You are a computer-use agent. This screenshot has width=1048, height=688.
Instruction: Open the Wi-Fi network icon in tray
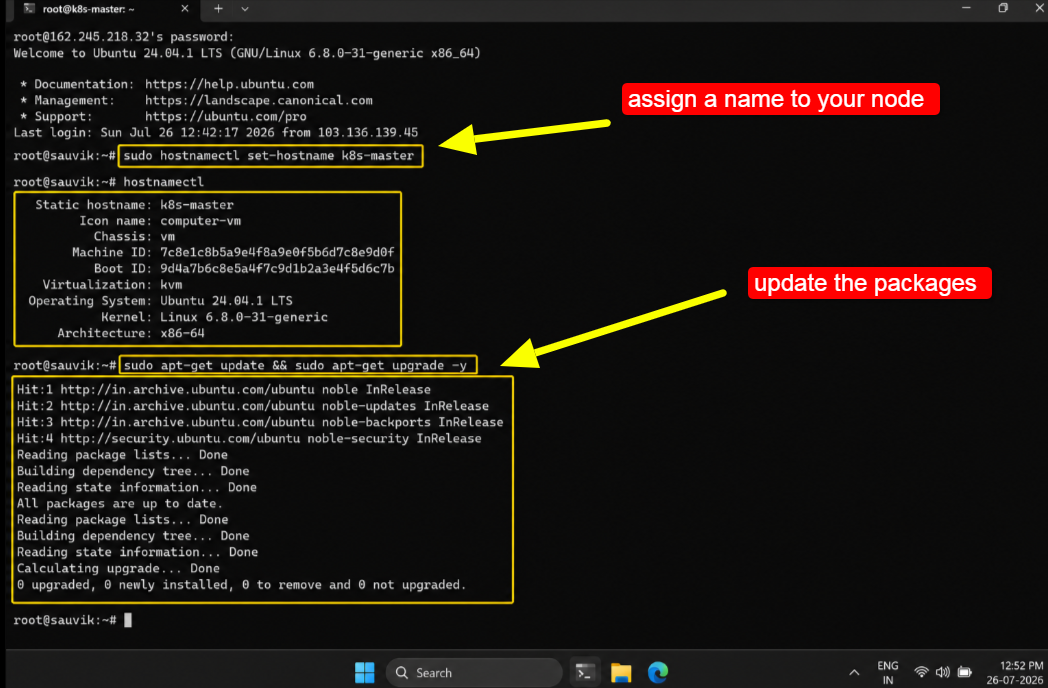coord(921,672)
